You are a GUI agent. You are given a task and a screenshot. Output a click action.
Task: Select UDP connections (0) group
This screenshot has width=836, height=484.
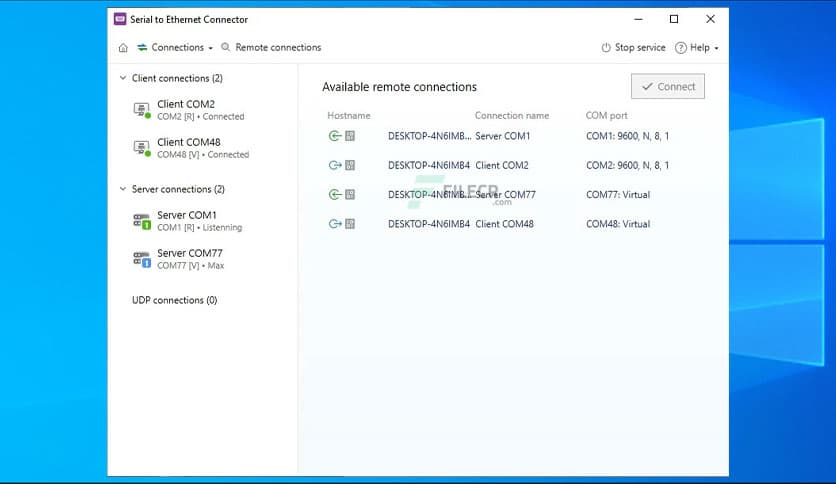[174, 300]
